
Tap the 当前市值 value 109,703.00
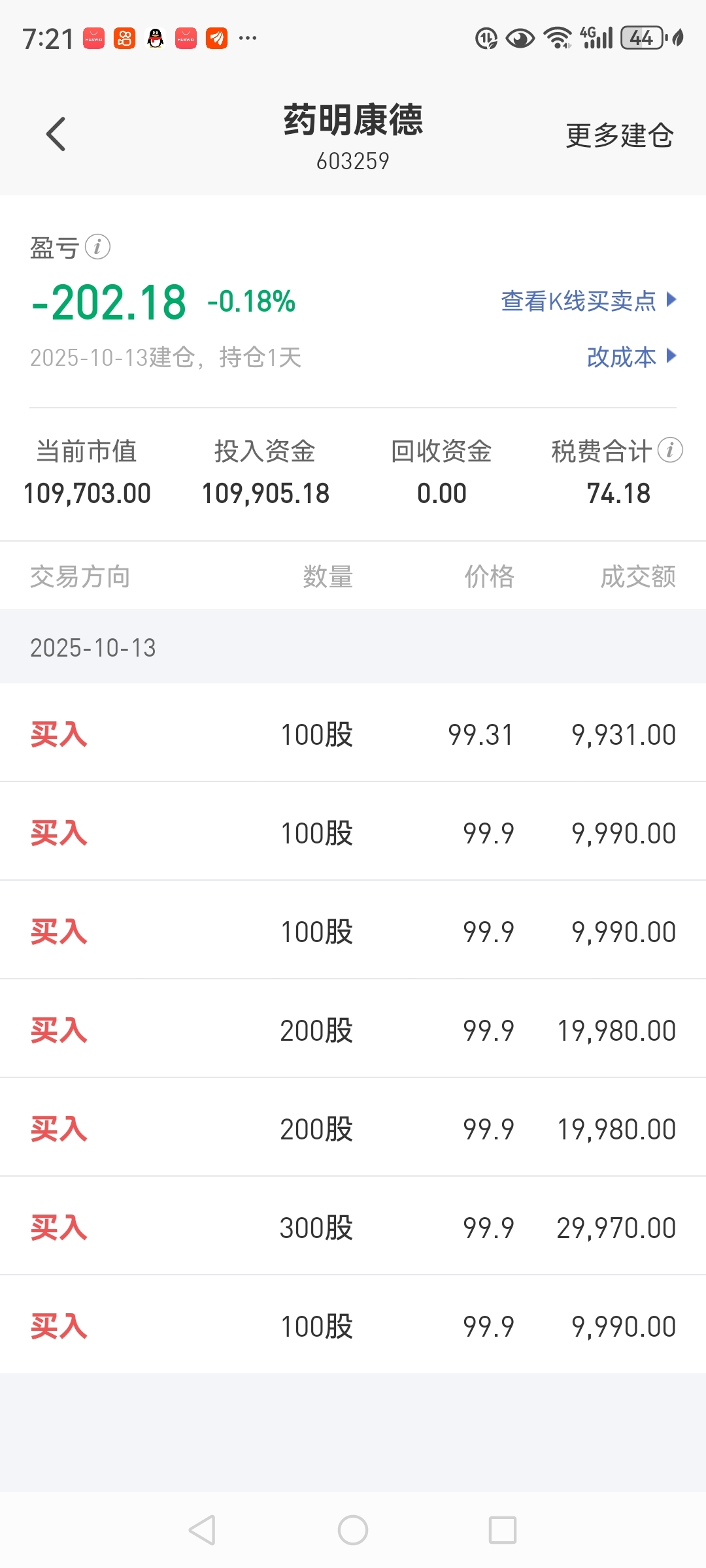(87, 493)
